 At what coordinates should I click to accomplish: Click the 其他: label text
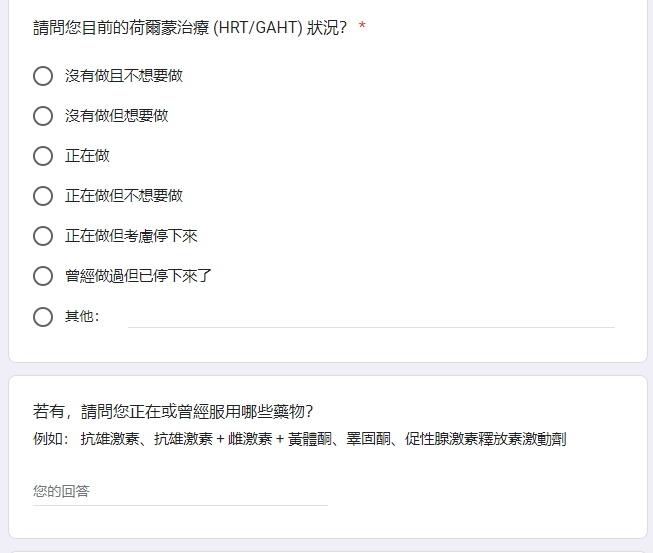click(82, 316)
